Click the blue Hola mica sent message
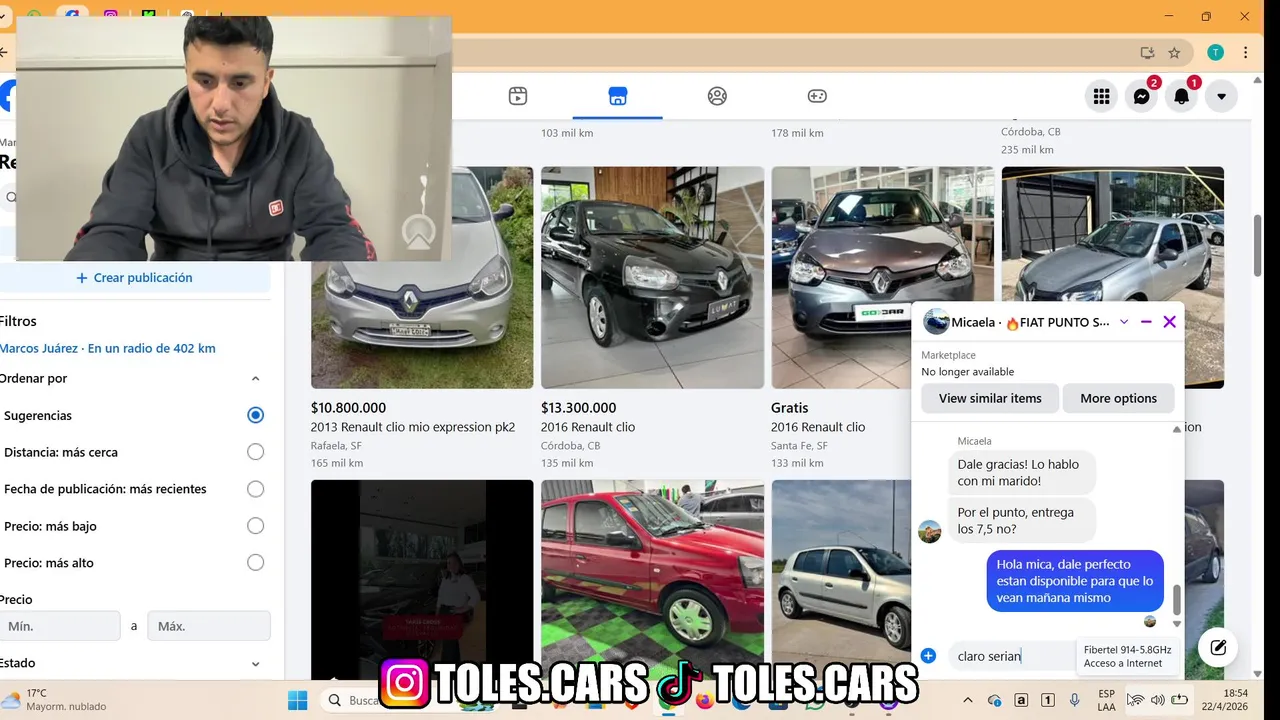 point(1075,581)
